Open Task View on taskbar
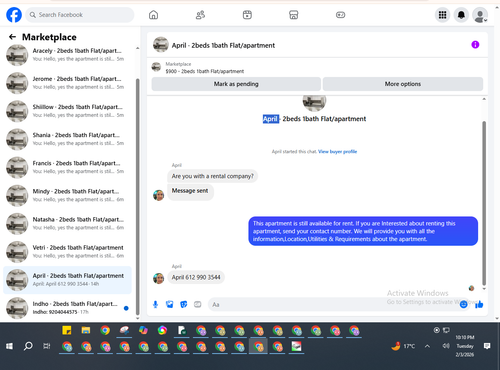 47,346
